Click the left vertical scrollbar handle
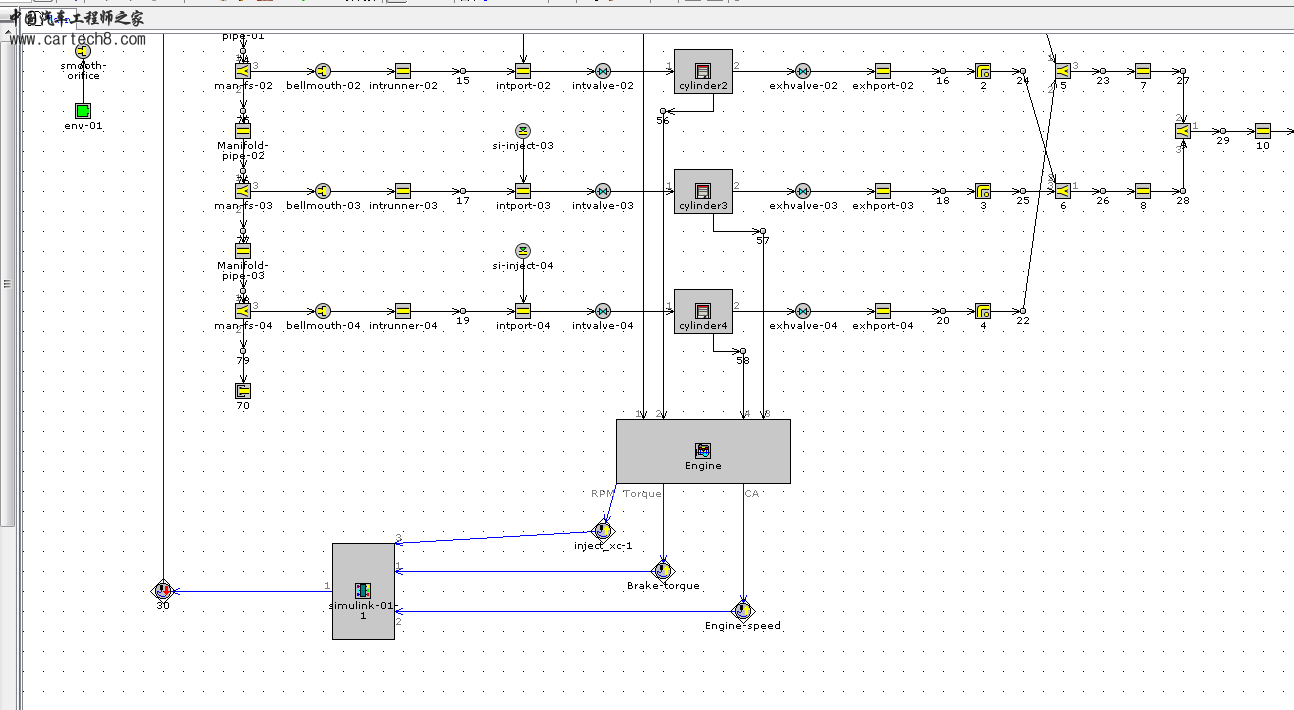The width and height of the screenshot is (1294, 710). click(x=8, y=285)
